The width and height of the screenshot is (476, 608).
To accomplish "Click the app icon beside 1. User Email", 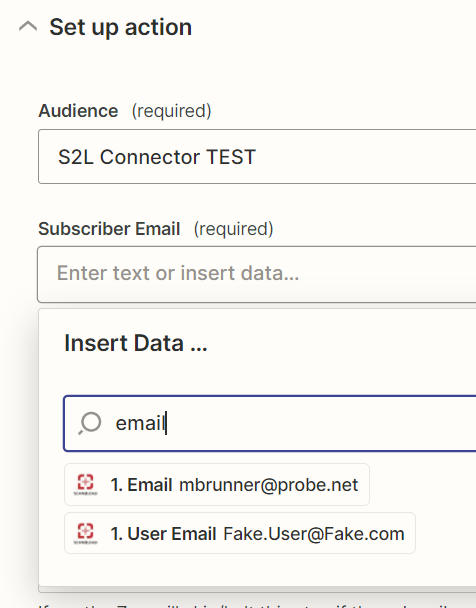I will (86, 533).
